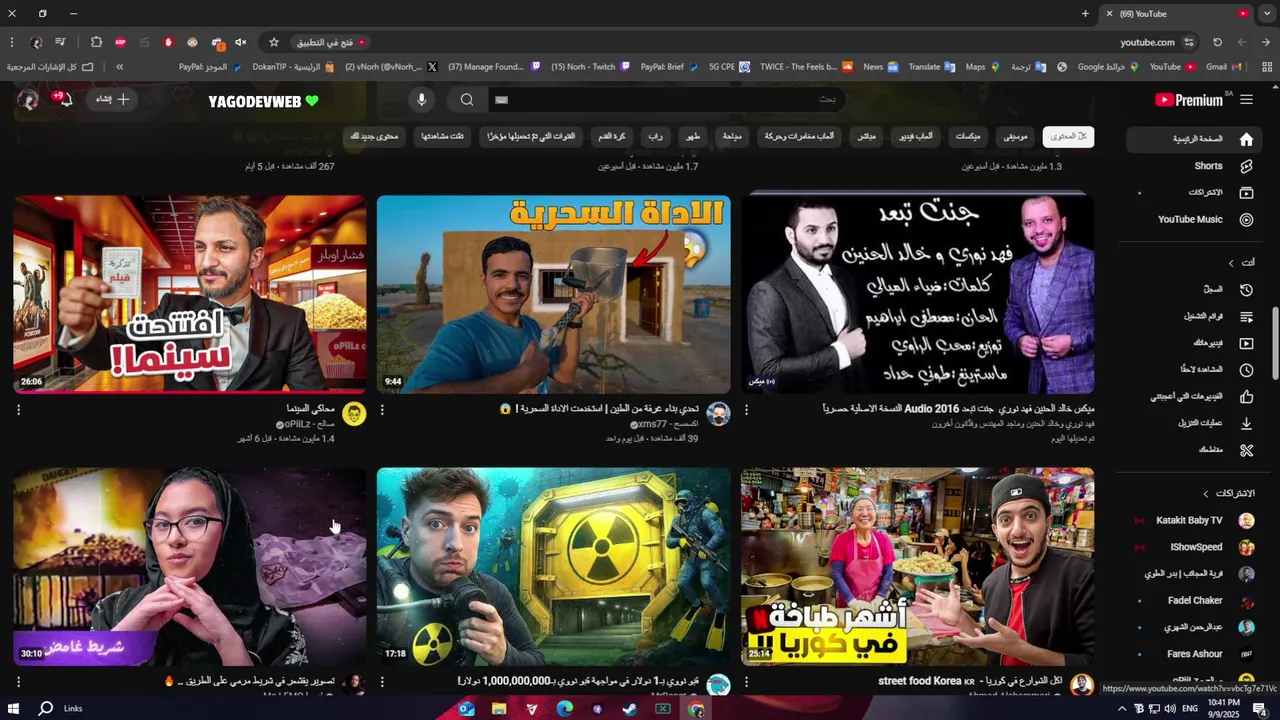Viewport: 1280px width, 720px height.
Task: Open options menu for street food Korea video
Action: pos(746,681)
